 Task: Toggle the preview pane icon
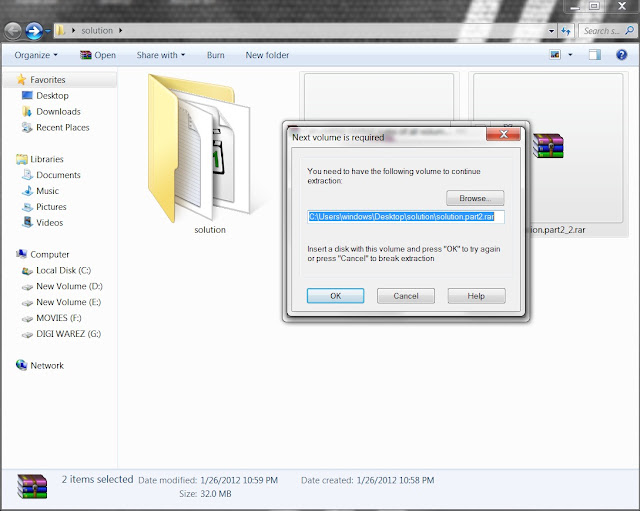pos(595,55)
